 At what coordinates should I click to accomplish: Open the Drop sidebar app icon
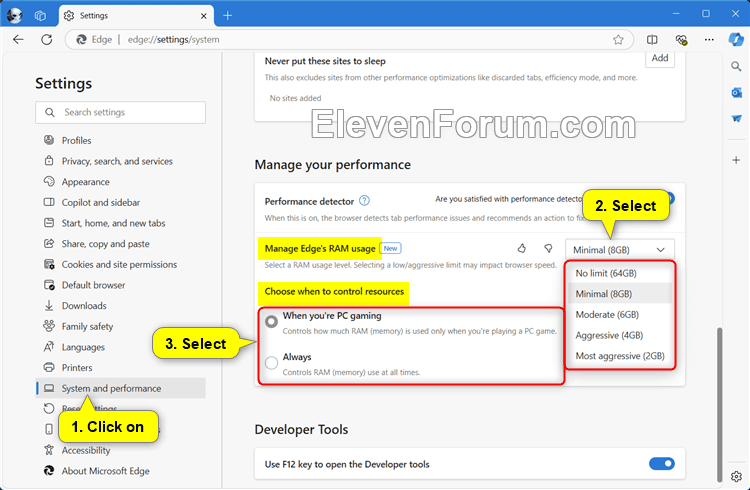(x=736, y=118)
